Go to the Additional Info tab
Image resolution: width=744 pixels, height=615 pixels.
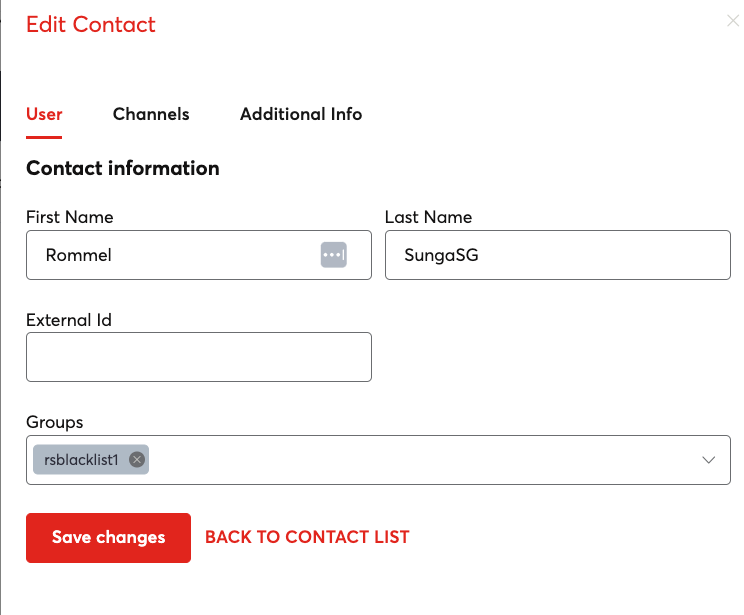tap(301, 114)
